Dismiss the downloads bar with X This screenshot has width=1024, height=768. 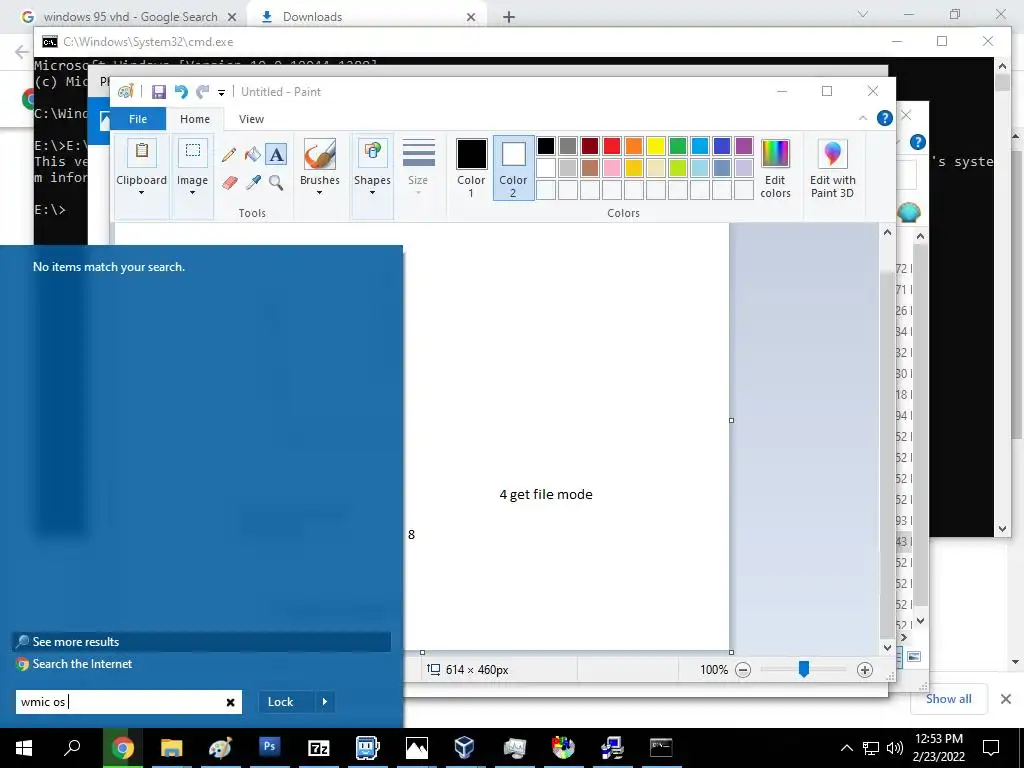click(1006, 699)
